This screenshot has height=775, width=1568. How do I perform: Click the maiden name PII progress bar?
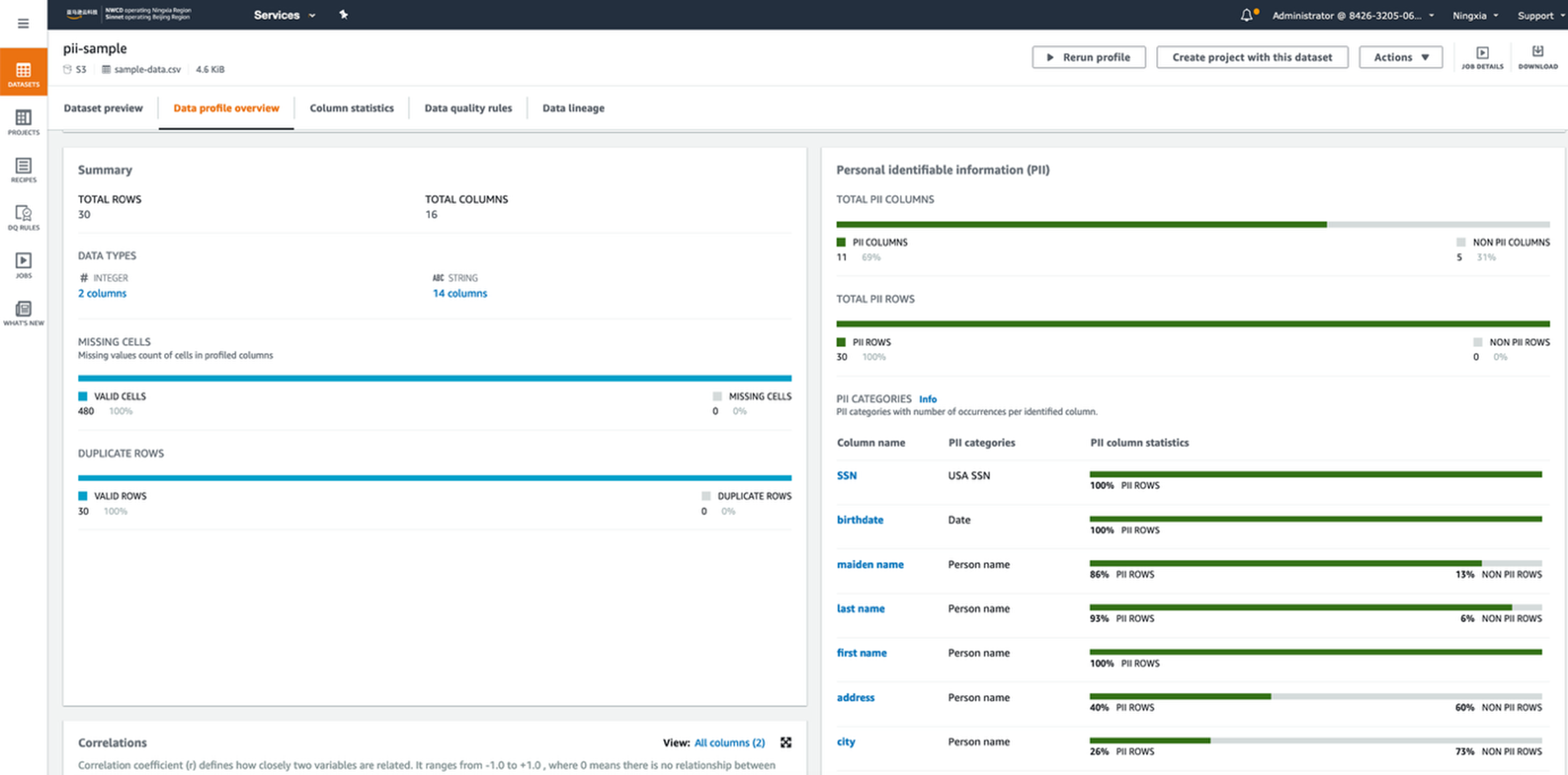pos(1315,564)
